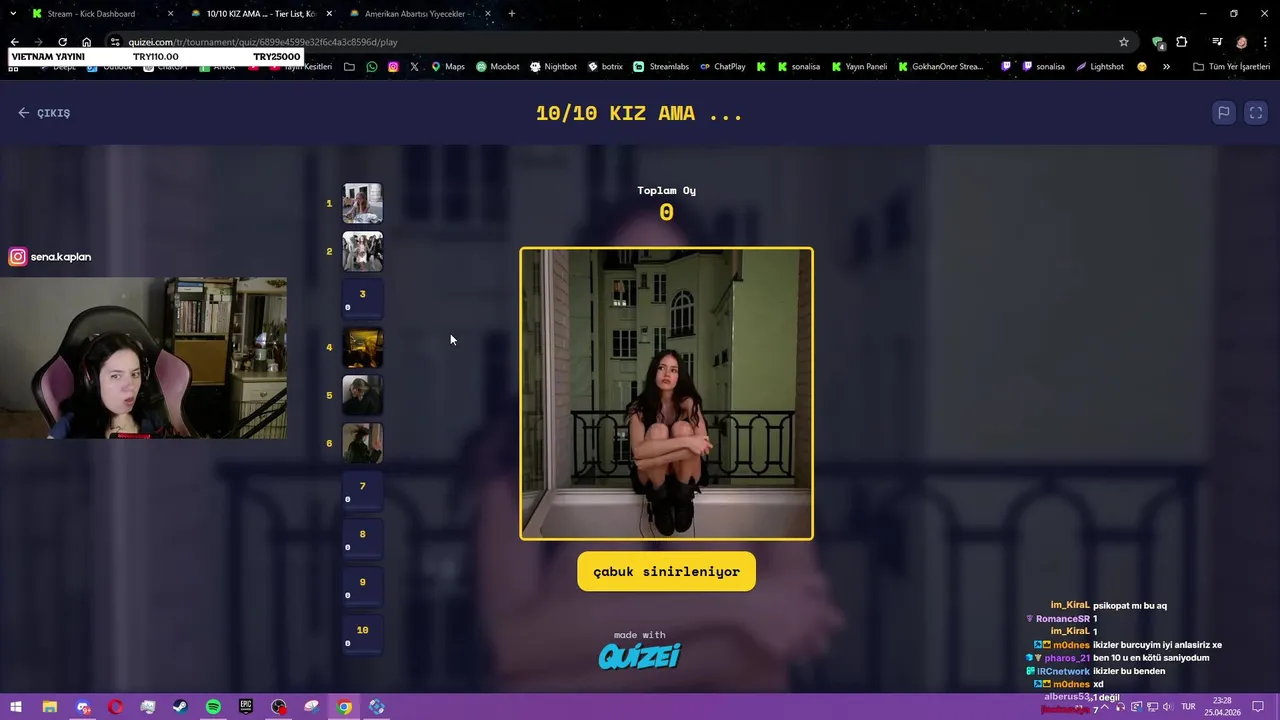Screen dimensions: 1280x720
Task: Open the Maps bookmark
Action: [448, 67]
